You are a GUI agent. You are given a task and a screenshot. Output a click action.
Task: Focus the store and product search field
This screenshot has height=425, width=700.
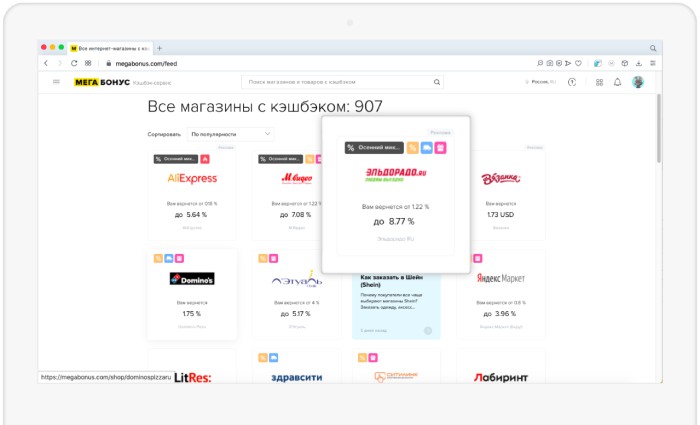pos(342,82)
